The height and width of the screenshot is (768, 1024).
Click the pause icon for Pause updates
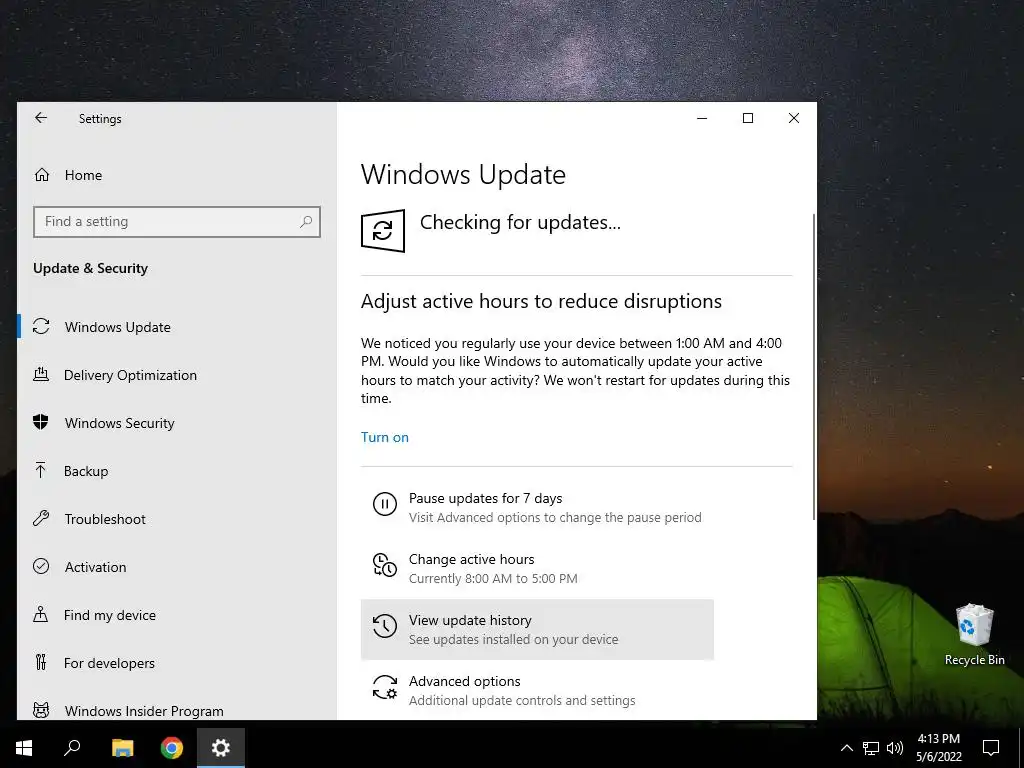point(385,504)
